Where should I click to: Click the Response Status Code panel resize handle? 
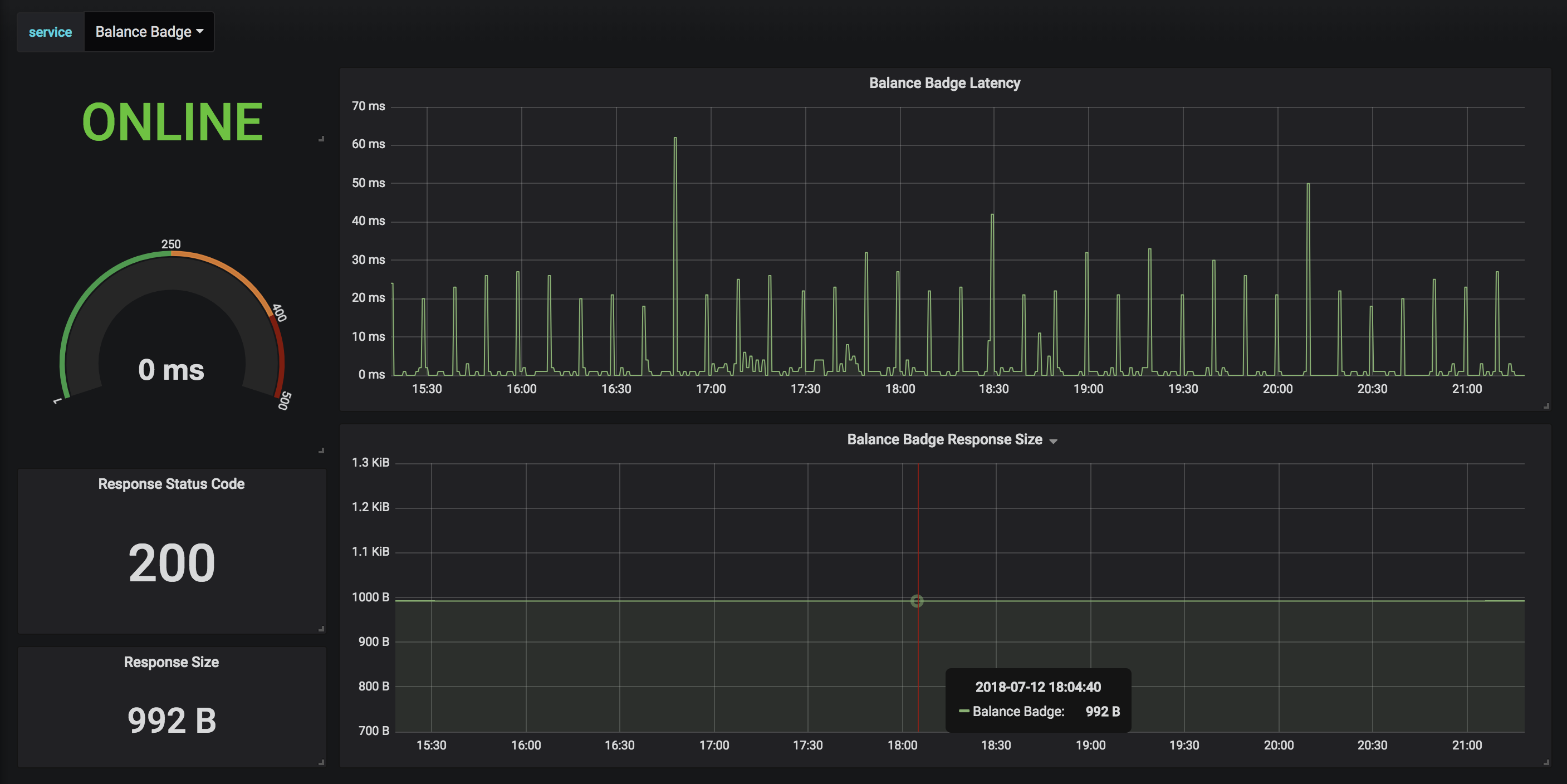[321, 629]
